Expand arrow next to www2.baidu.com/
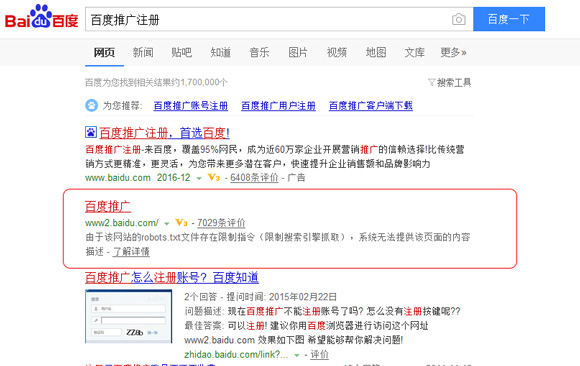580x366 pixels. coord(166,224)
